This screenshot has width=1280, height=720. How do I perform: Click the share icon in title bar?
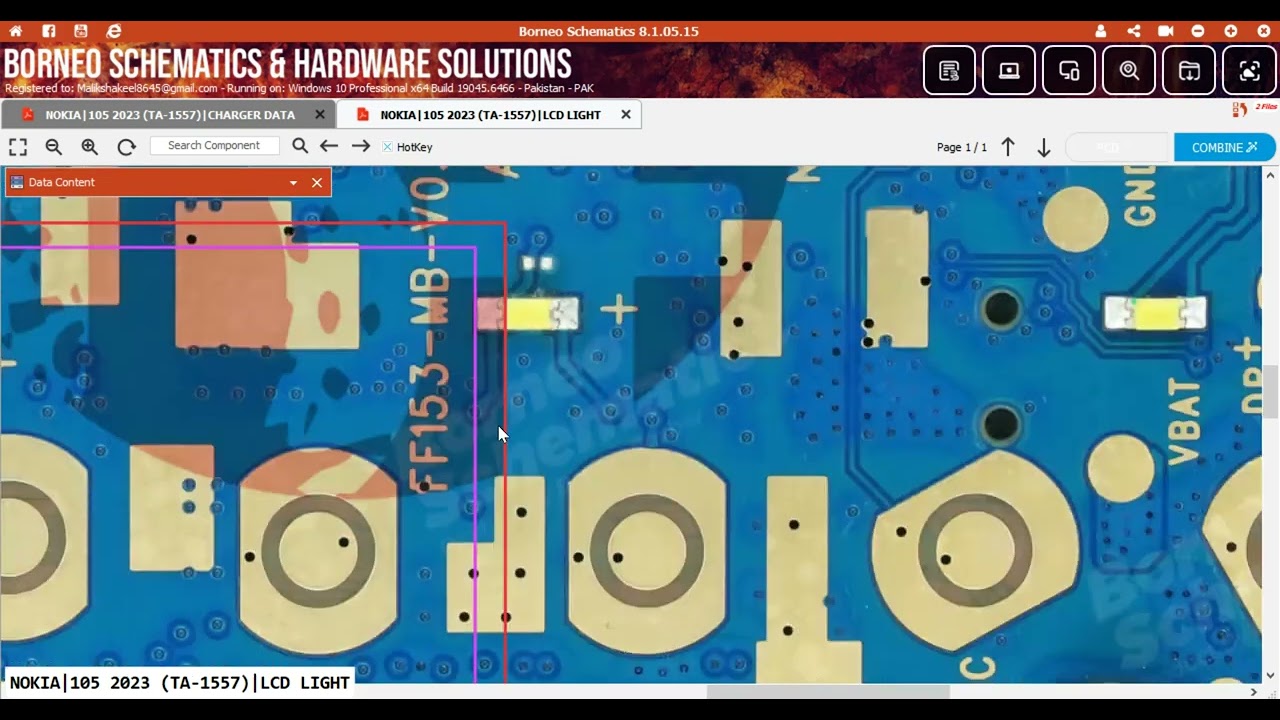pos(1133,31)
